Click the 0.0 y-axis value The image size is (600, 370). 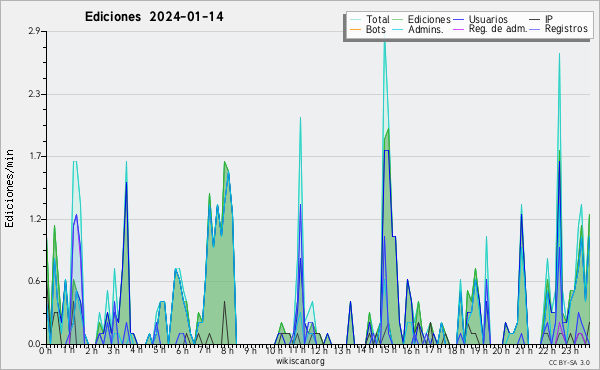[x=34, y=344]
